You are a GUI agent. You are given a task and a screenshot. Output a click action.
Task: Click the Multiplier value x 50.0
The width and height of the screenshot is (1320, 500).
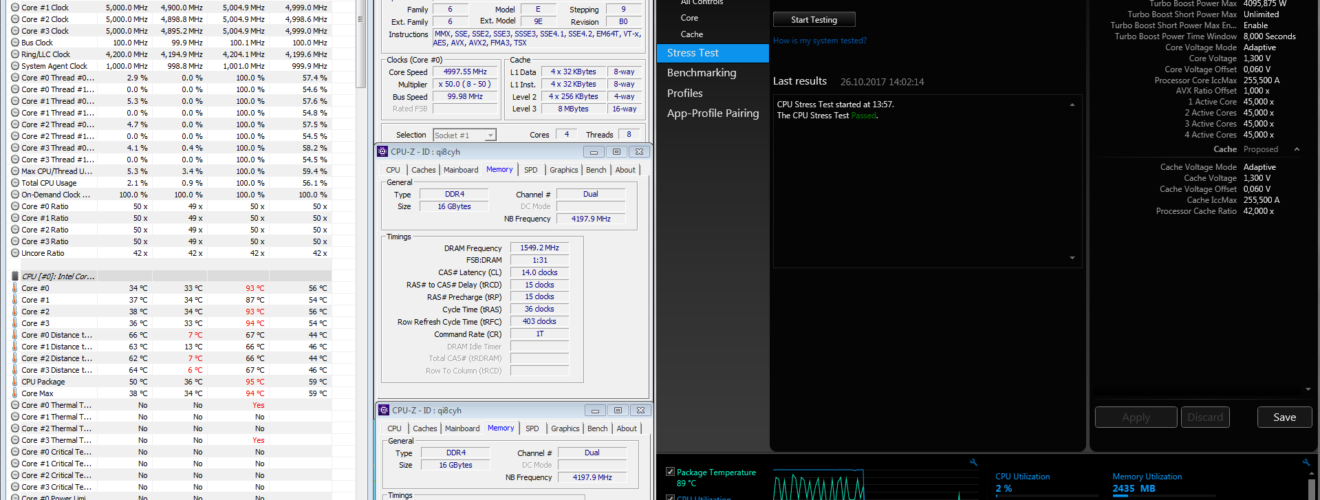[464, 85]
